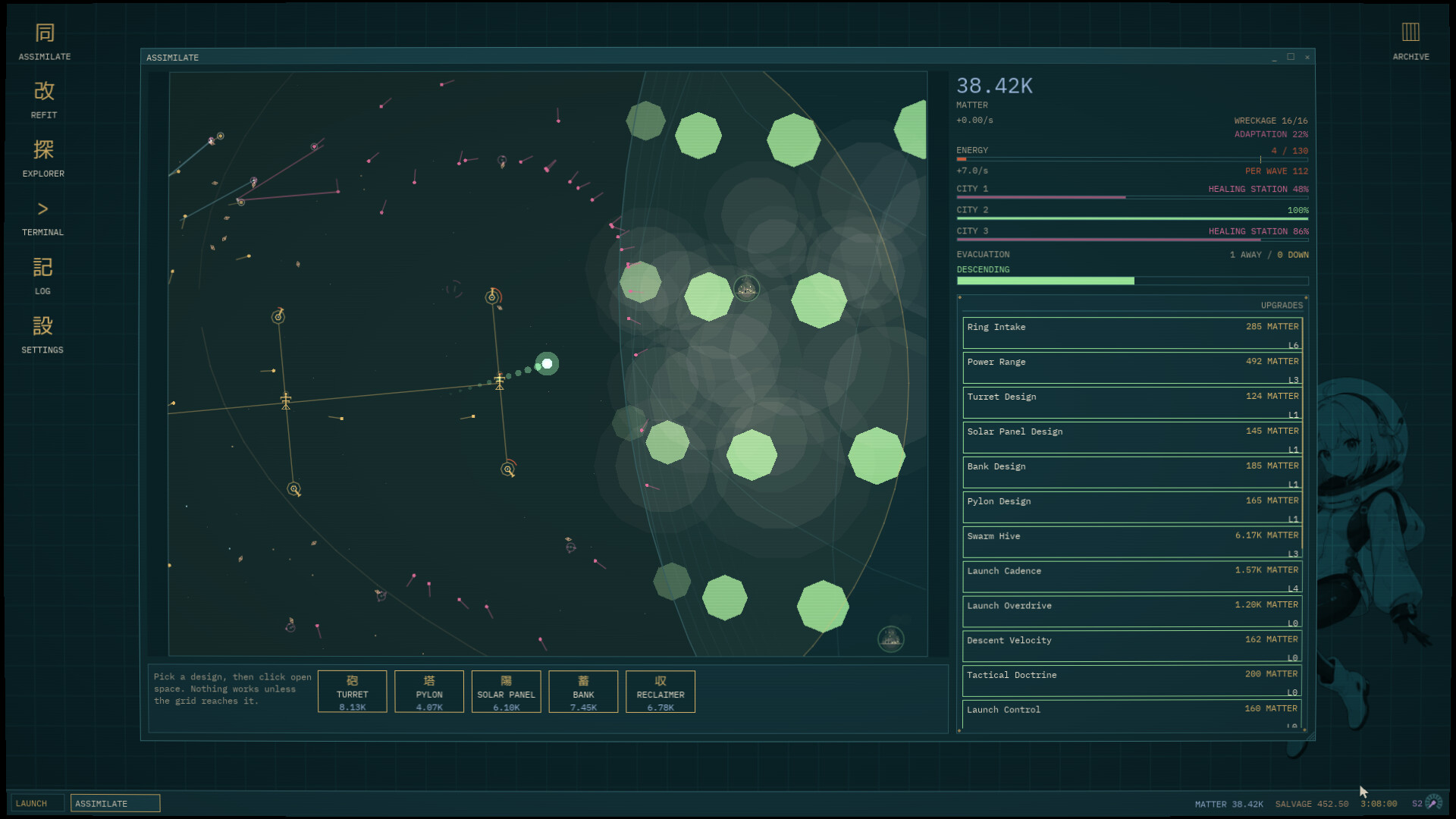Open the Settings sidebar icon
Viewport: 1456px width, 819px height.
click(42, 334)
